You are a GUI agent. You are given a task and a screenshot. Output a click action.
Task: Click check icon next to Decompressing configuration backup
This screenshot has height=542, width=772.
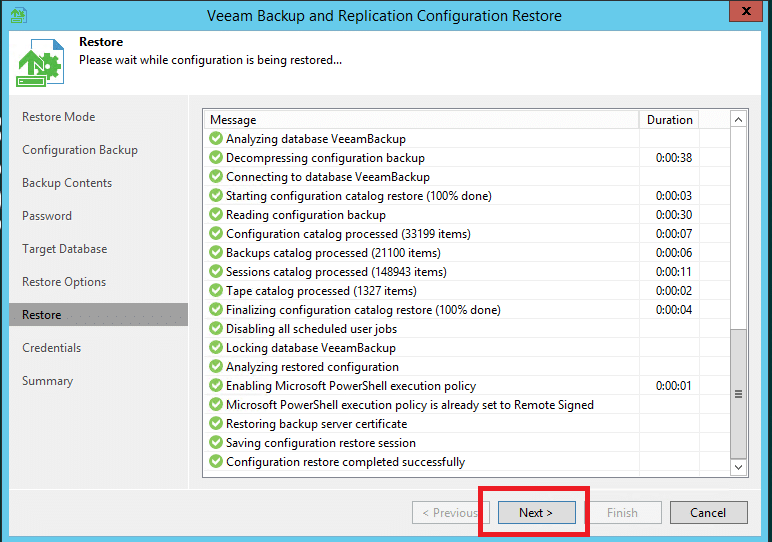click(216, 158)
